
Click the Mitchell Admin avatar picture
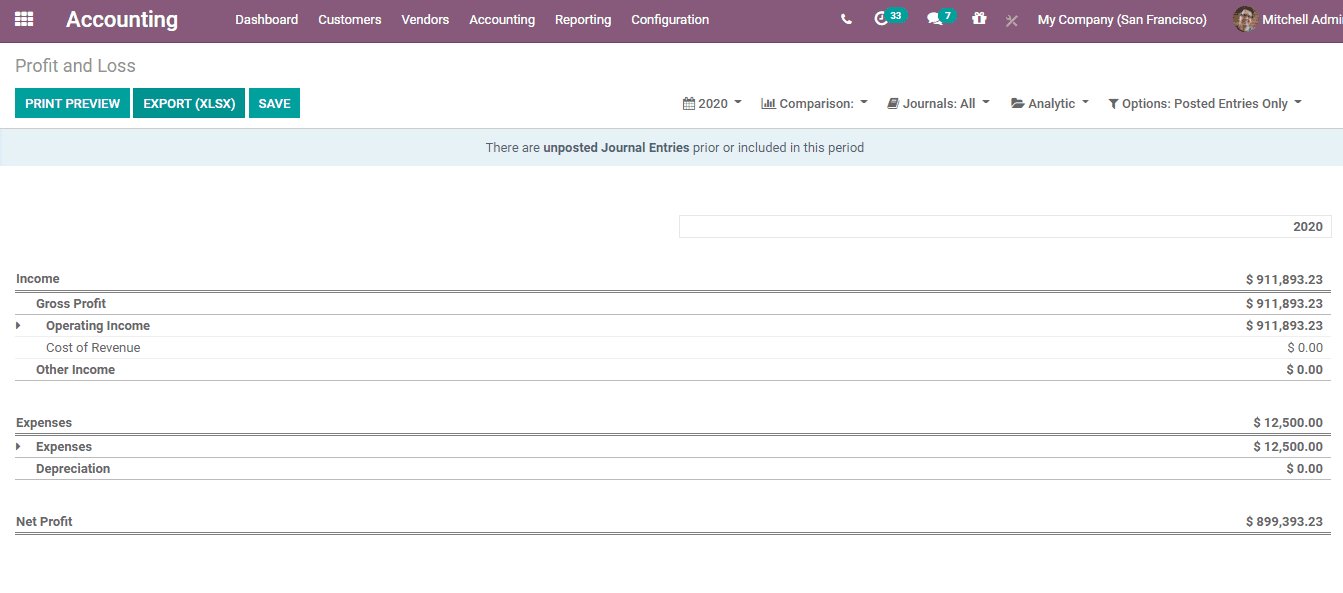tap(1246, 19)
